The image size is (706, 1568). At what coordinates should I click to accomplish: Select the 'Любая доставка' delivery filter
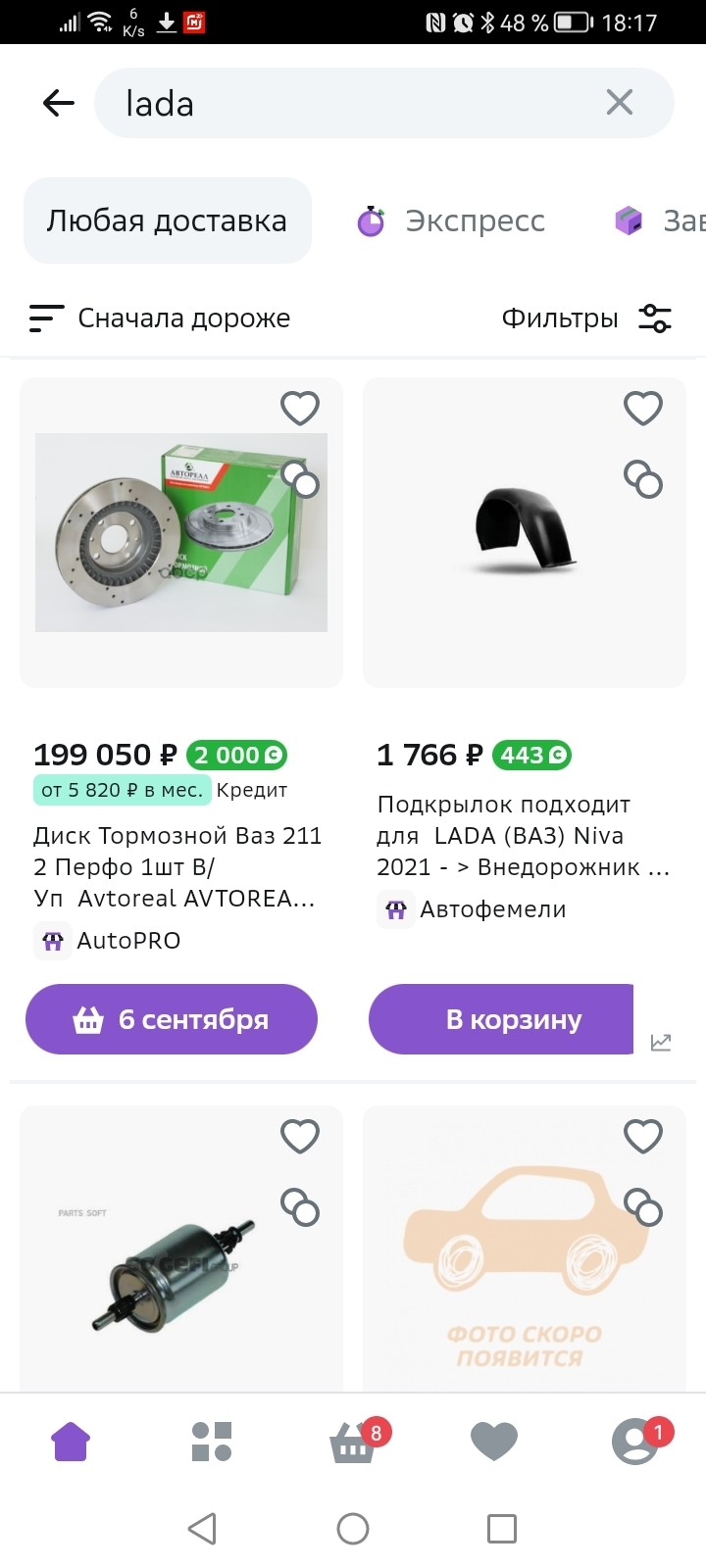pyautogui.click(x=167, y=220)
